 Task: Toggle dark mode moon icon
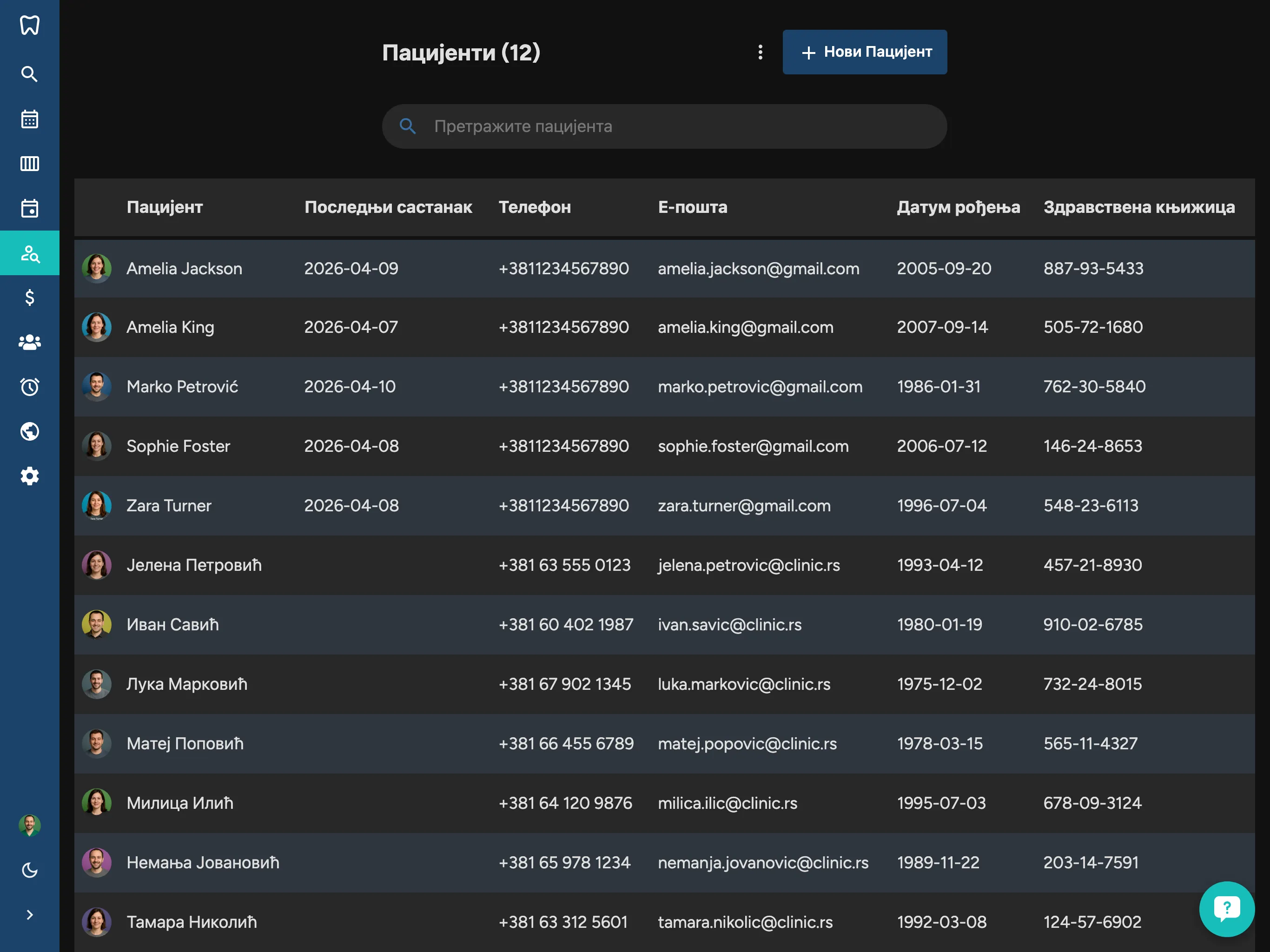(29, 870)
